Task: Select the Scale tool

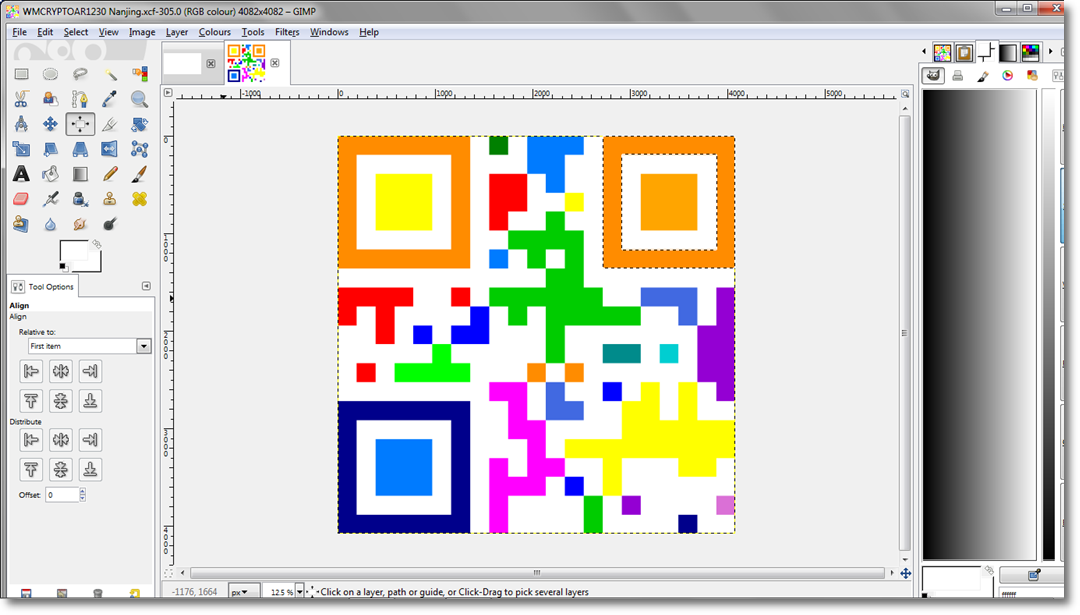Action: pyautogui.click(x=21, y=149)
